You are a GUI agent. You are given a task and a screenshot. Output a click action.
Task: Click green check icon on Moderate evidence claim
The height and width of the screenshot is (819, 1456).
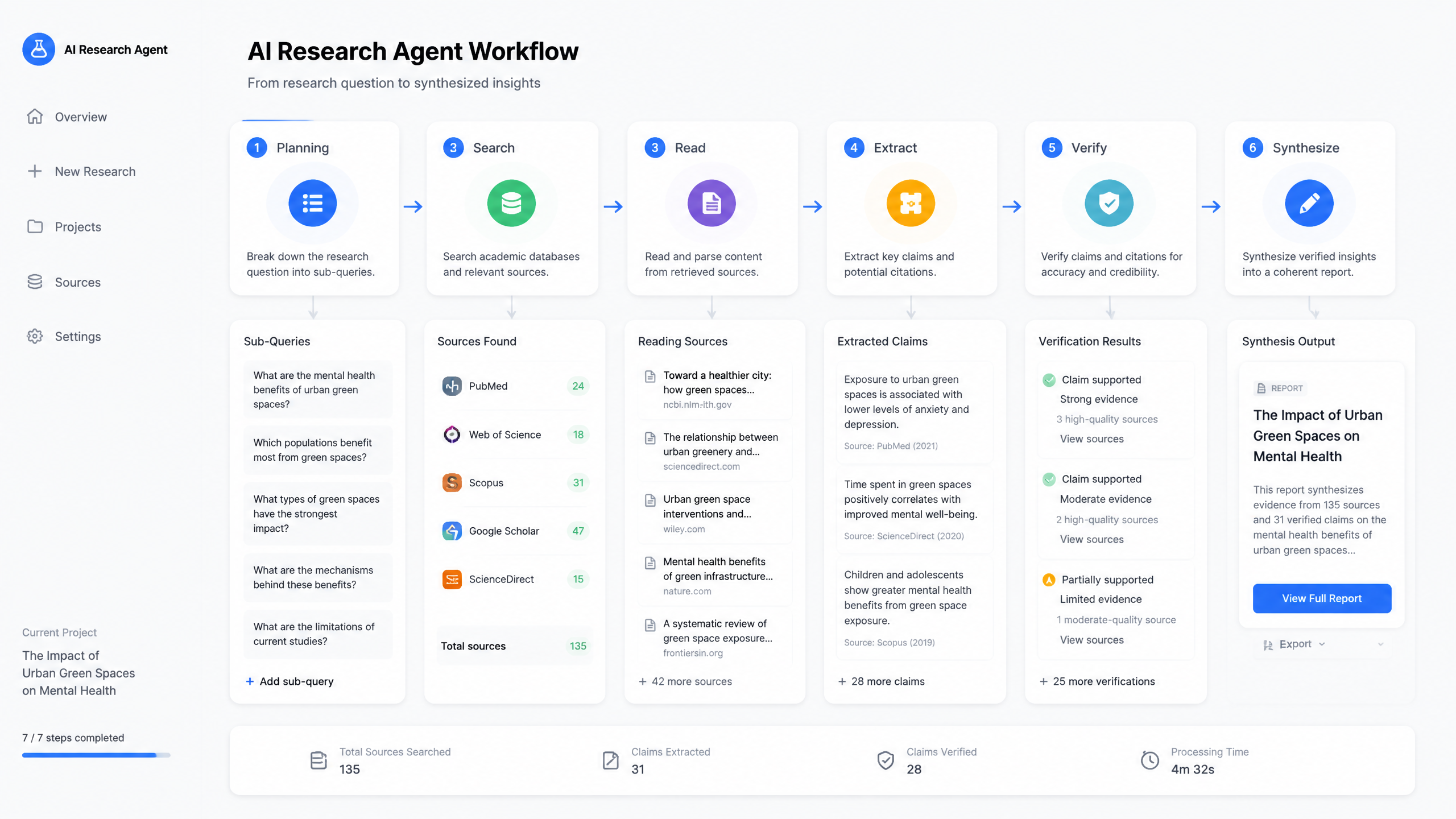coord(1049,479)
